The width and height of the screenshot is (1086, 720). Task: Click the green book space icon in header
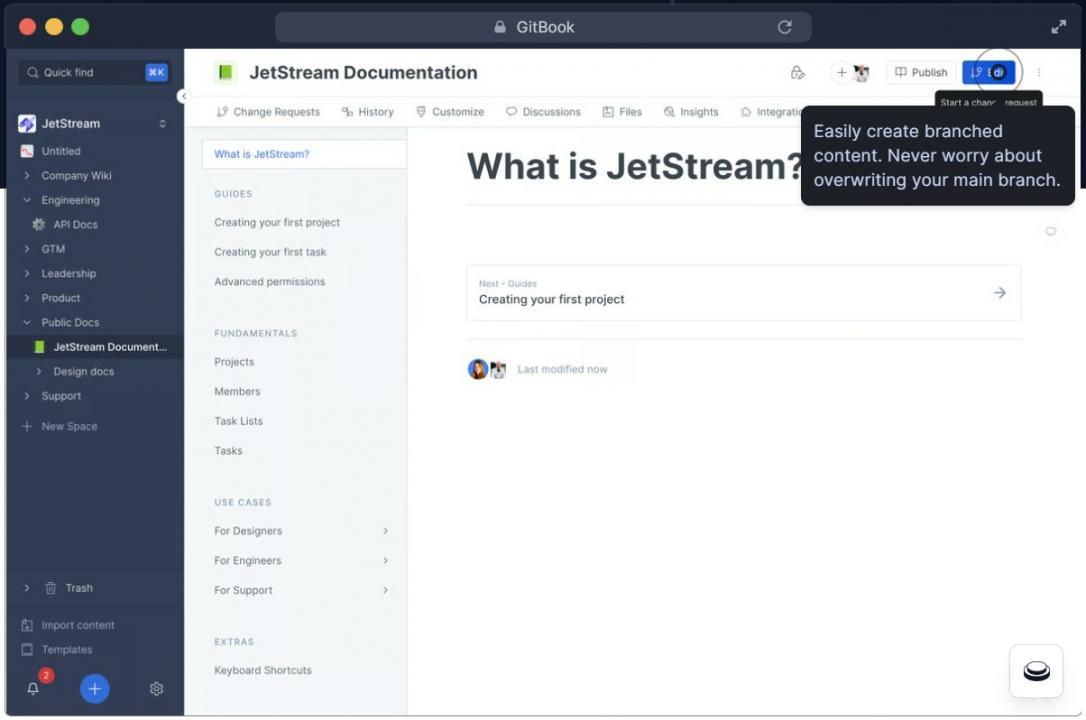[x=225, y=72]
